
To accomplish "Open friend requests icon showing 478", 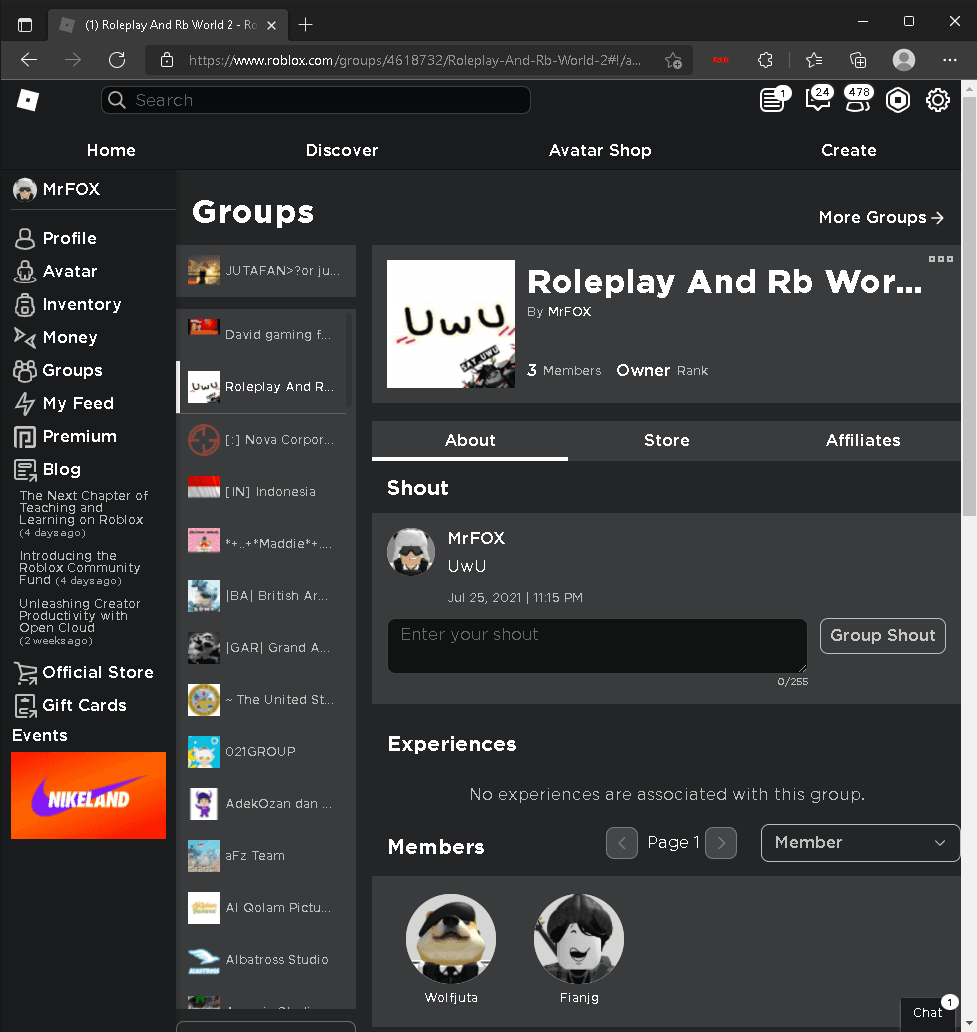I will coord(858,100).
